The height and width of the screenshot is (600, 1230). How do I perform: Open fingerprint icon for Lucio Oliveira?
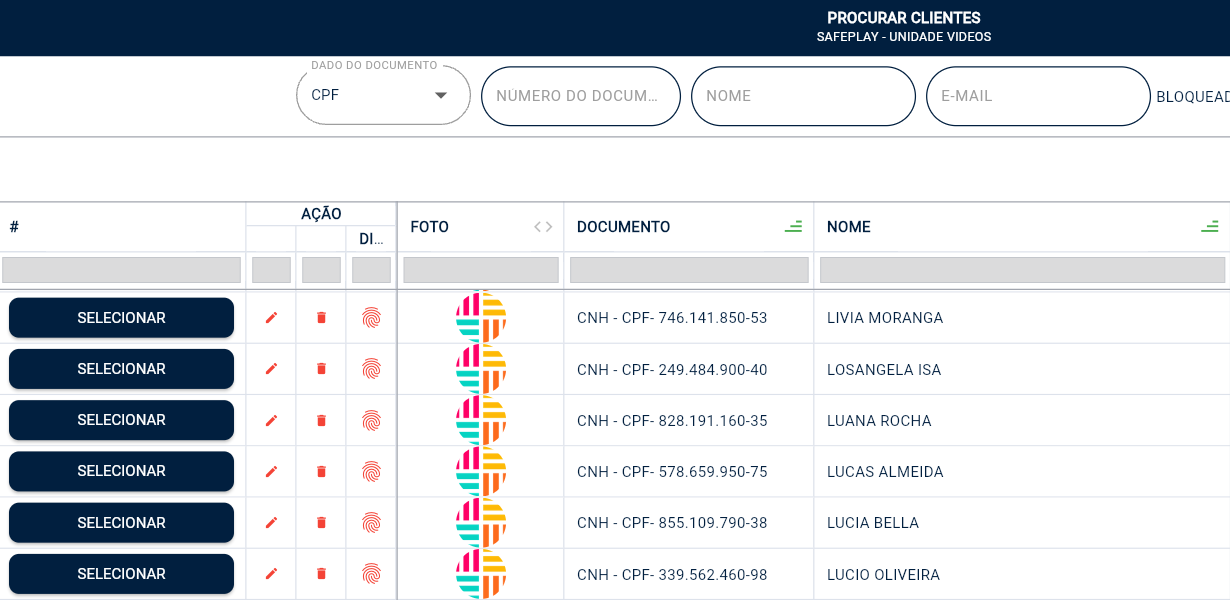(371, 574)
